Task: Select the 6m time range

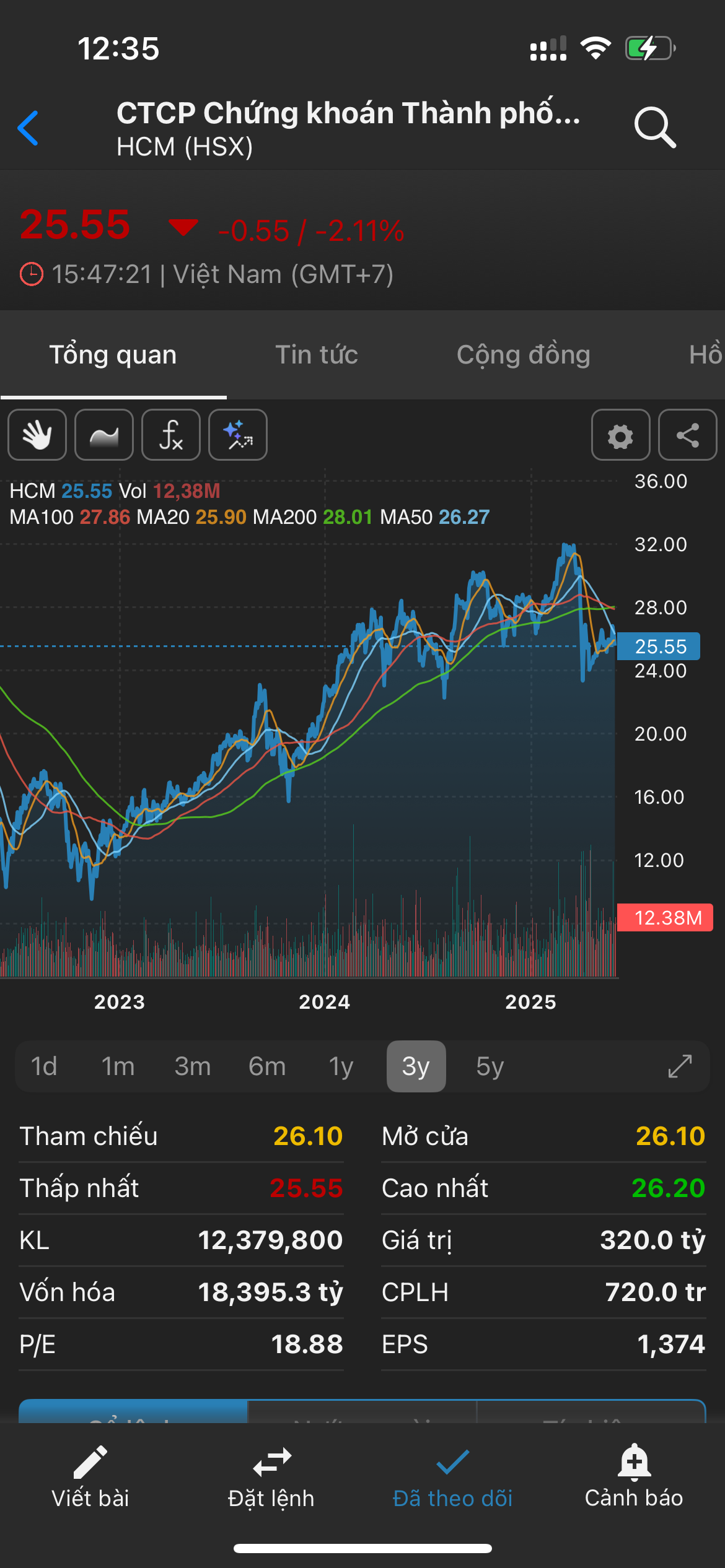Action: [x=267, y=1066]
